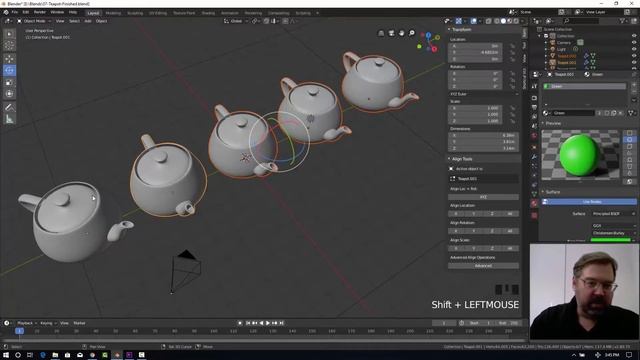Choose the Annotate tool

point(9,107)
